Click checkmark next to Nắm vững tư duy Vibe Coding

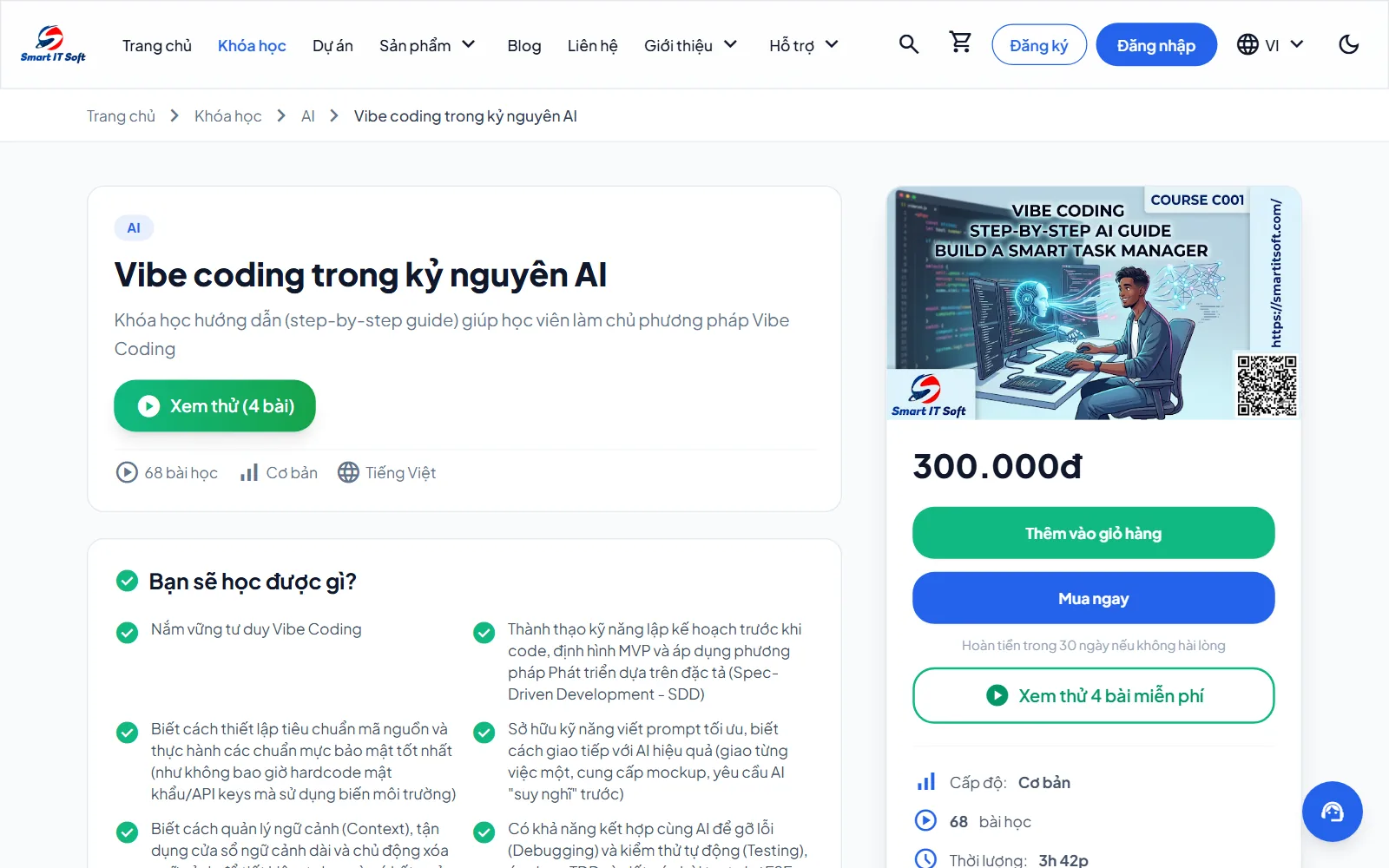point(127,633)
